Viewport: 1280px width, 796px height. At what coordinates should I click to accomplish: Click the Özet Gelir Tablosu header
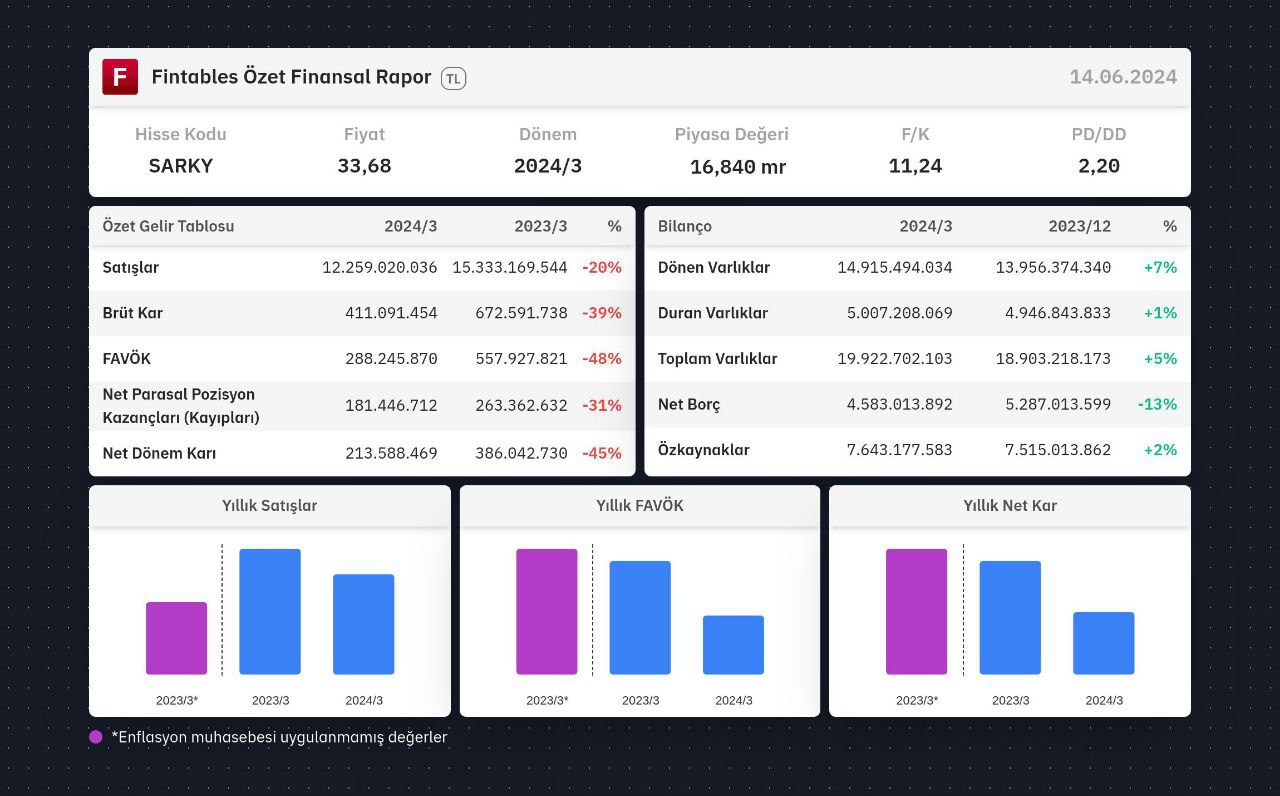pyautogui.click(x=168, y=226)
